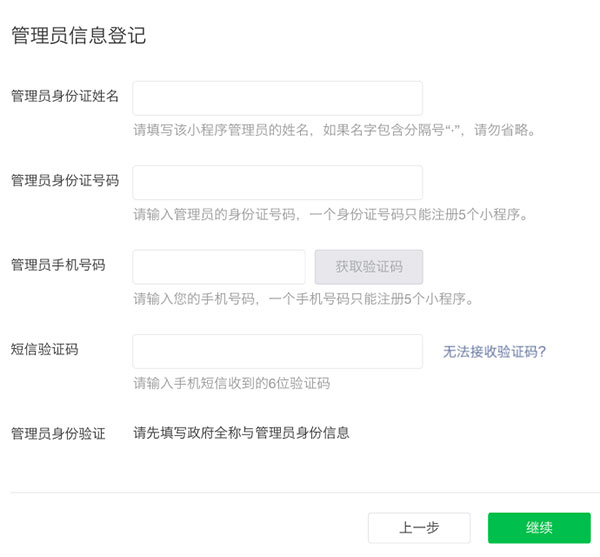
Task: Click the 管理员手机号码 field label
Action: tap(58, 265)
